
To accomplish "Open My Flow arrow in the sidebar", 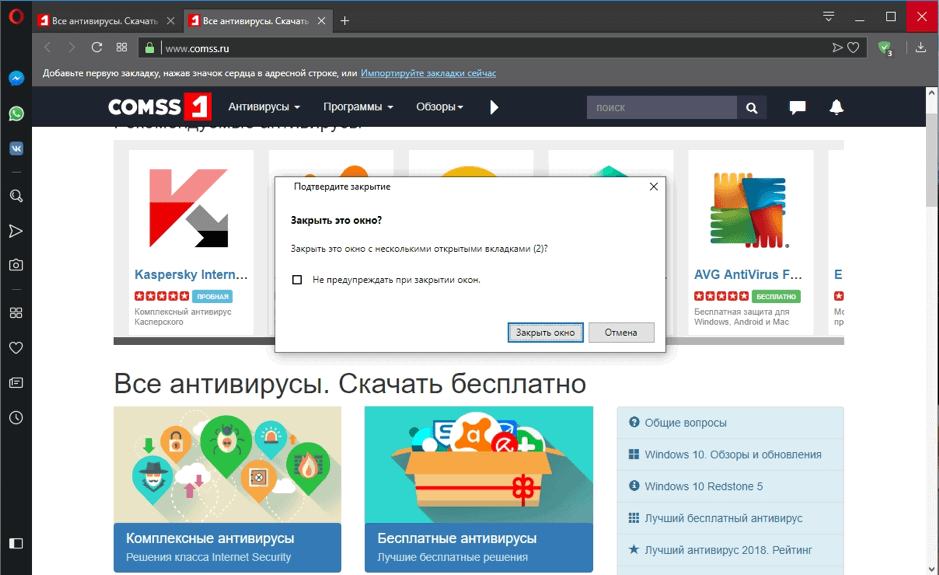I will 16,231.
